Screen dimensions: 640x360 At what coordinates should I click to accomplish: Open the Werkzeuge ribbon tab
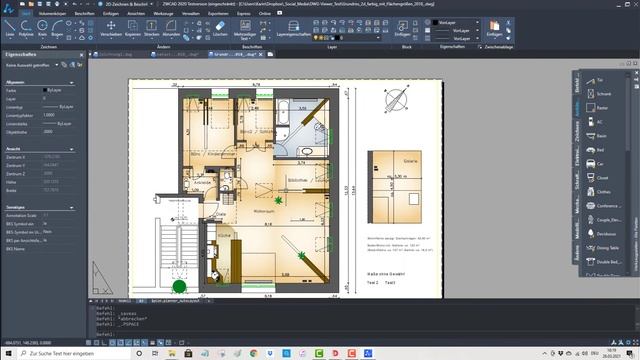[163, 13]
